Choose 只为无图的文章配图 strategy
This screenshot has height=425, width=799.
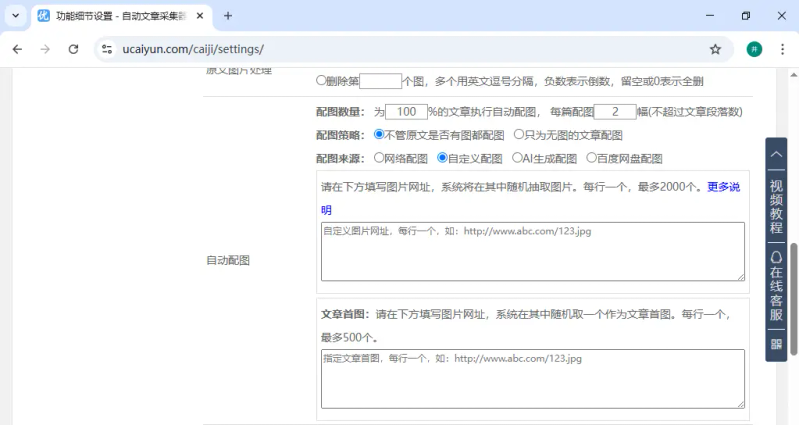click(519, 134)
